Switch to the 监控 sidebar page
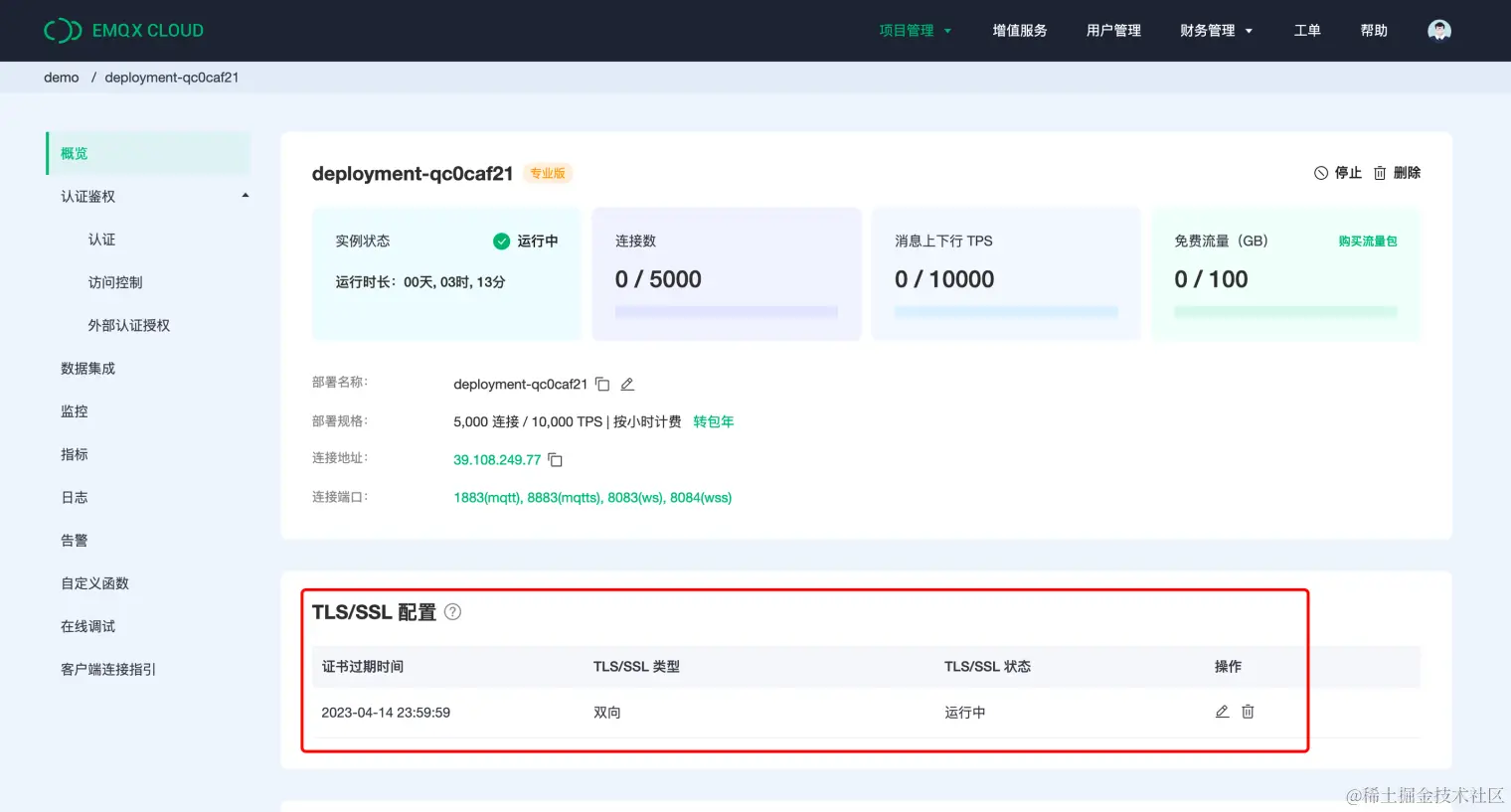 pyautogui.click(x=74, y=410)
